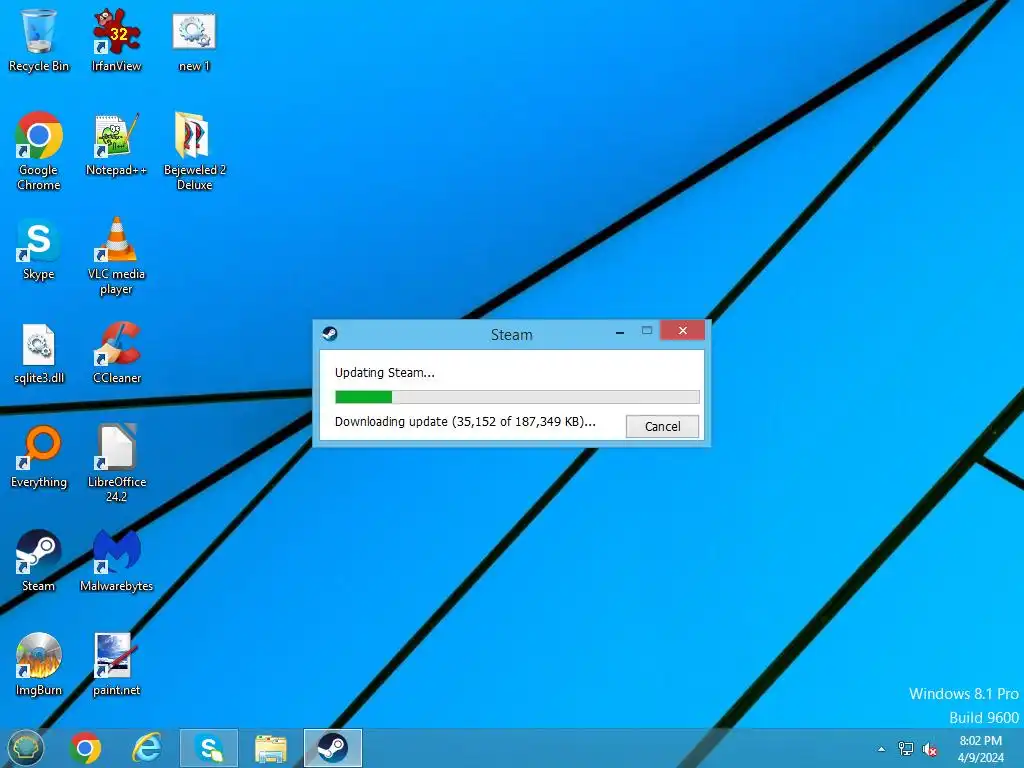Open the ImgBurn desktop shortcut
The image size is (1024, 768).
39,664
